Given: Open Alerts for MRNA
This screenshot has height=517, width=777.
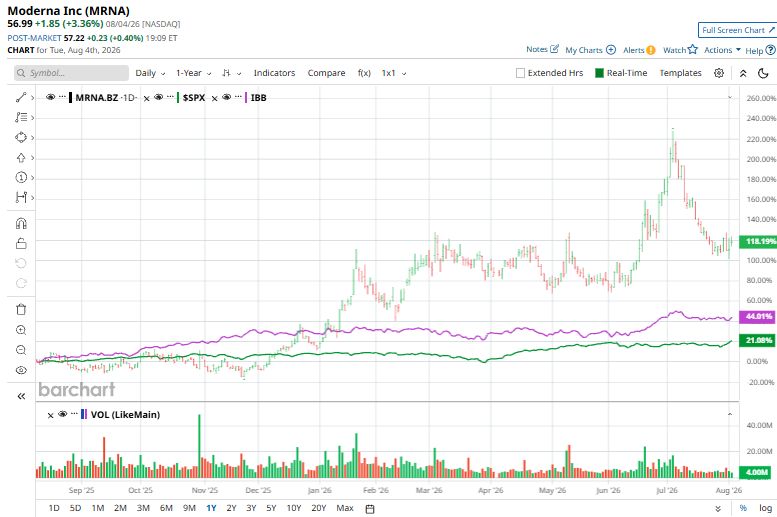Looking at the screenshot, I should 639,50.
